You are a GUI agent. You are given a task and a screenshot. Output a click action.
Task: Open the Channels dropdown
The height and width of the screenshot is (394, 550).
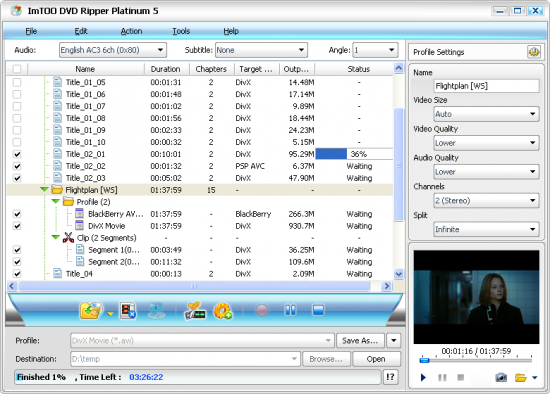pos(486,200)
